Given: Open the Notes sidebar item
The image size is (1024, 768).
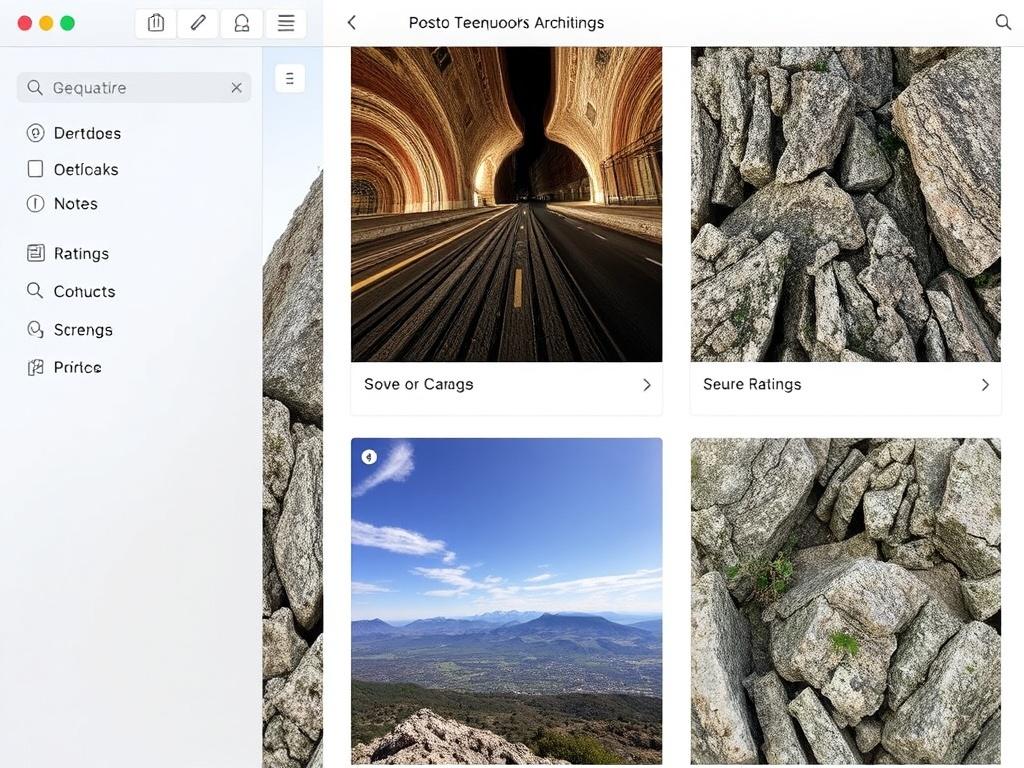Looking at the screenshot, I should click(x=75, y=204).
